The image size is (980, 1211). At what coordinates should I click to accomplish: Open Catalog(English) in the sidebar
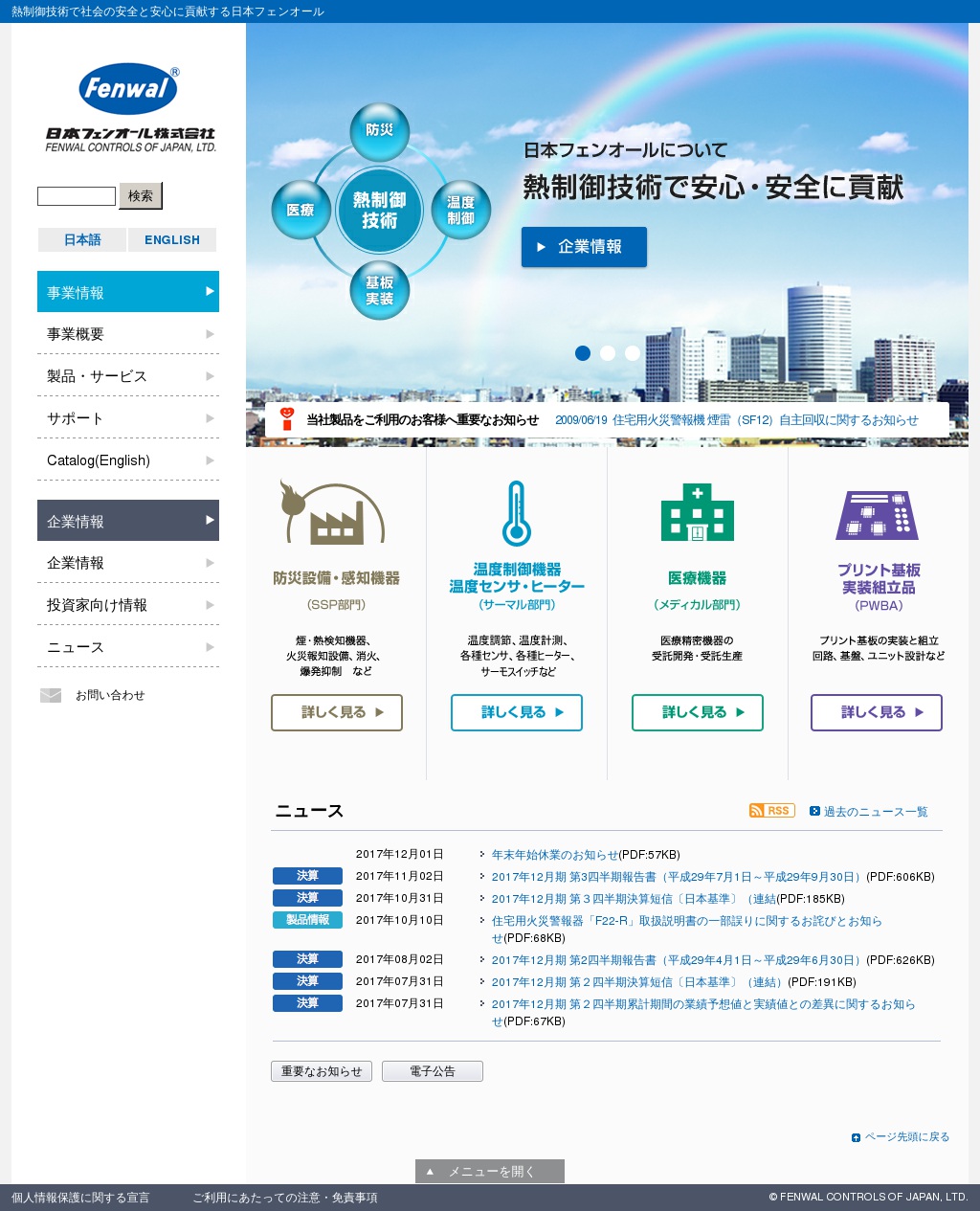point(128,460)
